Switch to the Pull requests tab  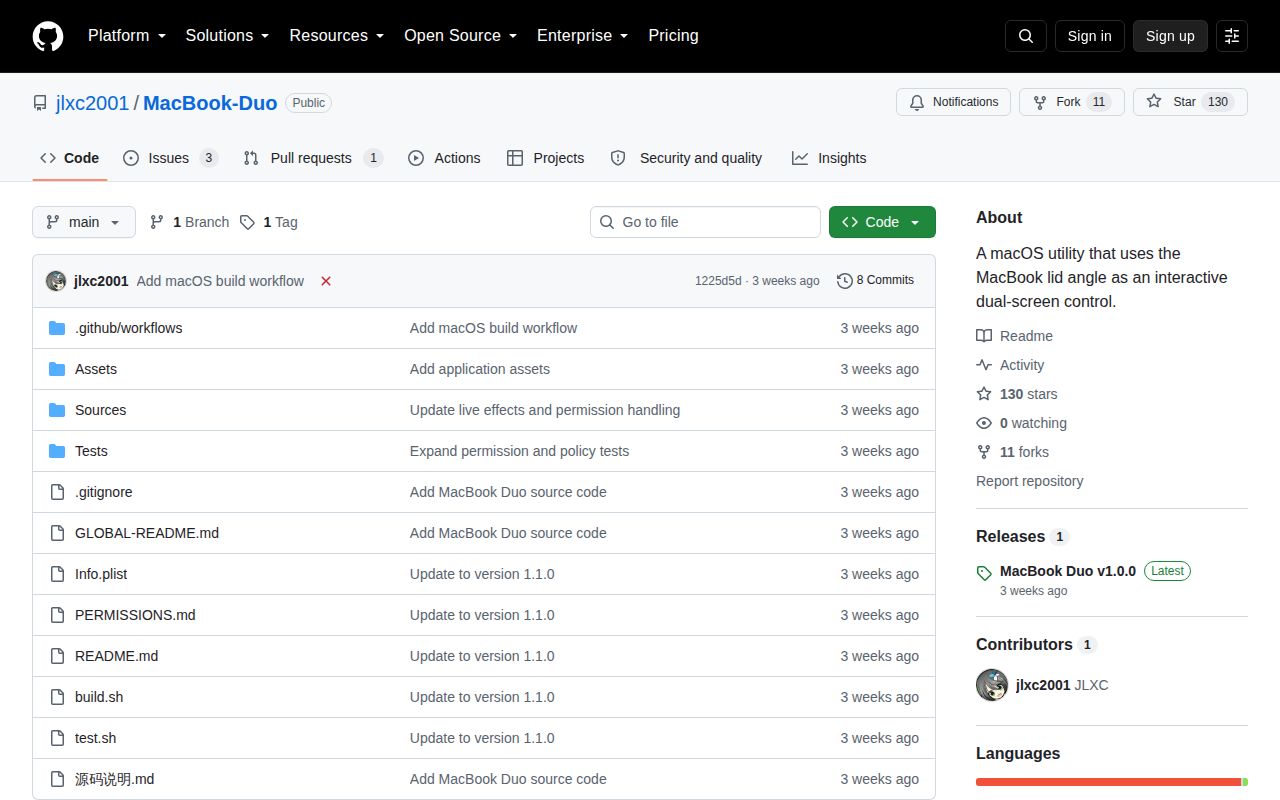click(313, 158)
